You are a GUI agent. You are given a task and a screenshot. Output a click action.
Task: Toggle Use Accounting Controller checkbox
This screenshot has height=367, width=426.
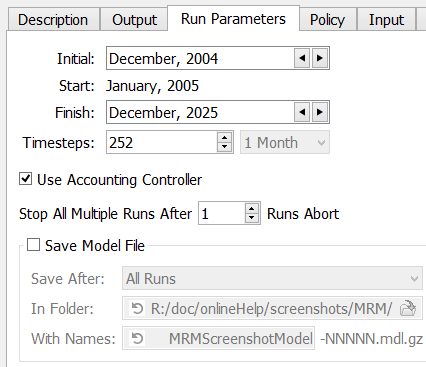(x=25, y=179)
